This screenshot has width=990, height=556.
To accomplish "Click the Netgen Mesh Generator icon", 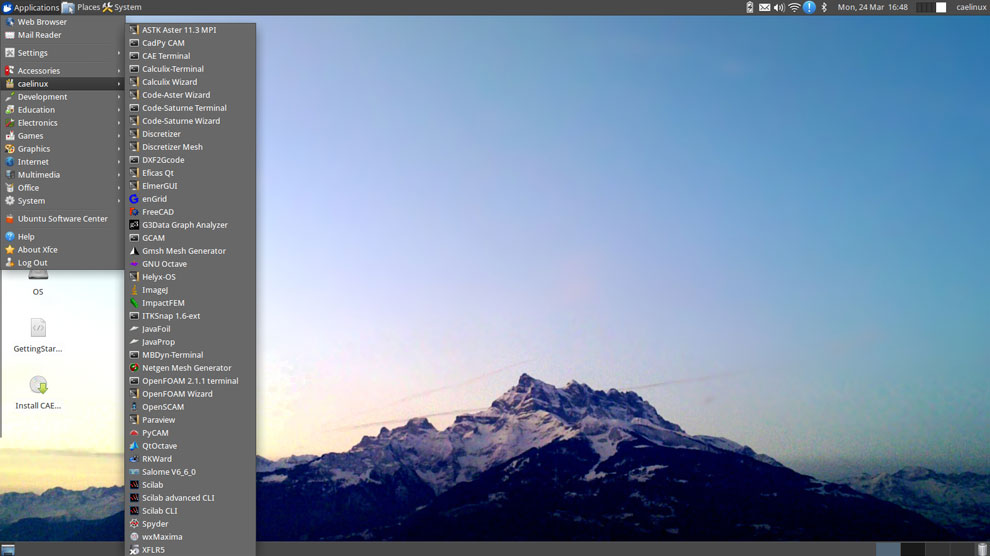I will click(134, 368).
